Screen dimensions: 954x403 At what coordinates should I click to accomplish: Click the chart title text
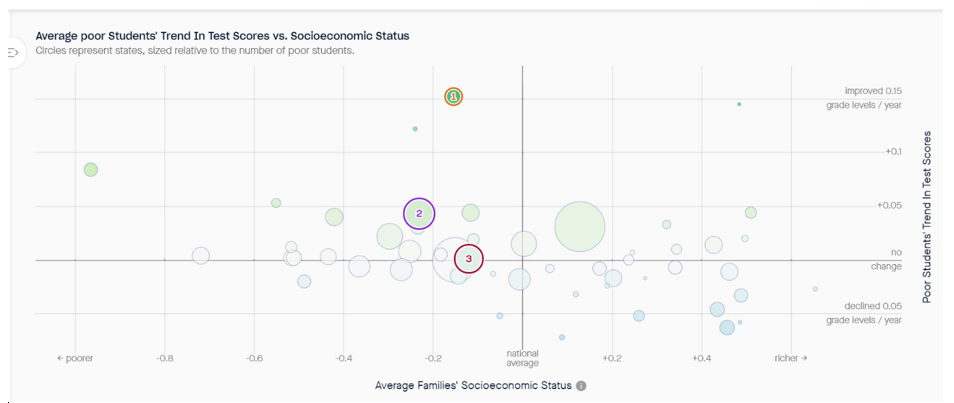(222, 36)
